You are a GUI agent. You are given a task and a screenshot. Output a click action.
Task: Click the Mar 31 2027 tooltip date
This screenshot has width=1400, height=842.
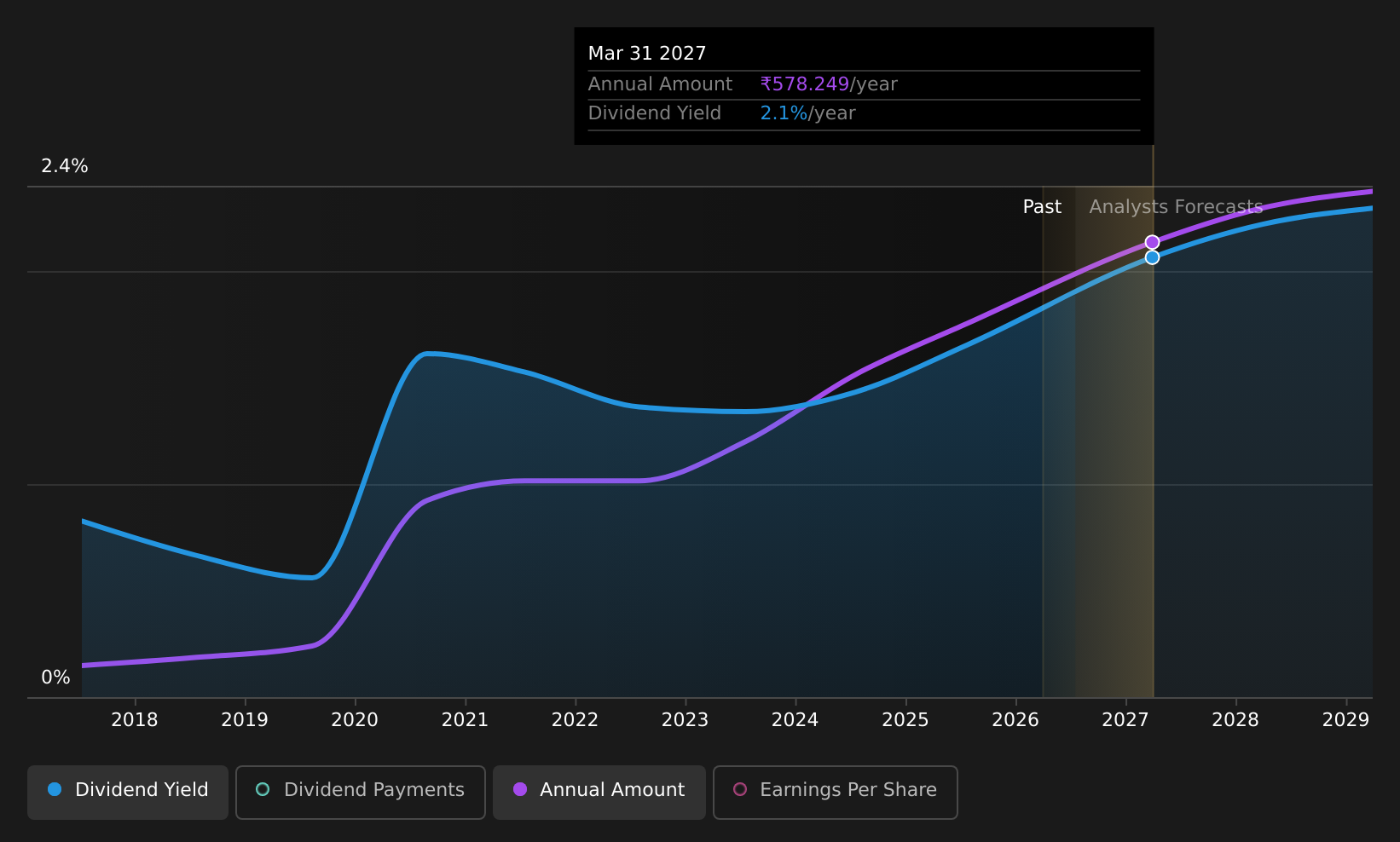coord(647,54)
